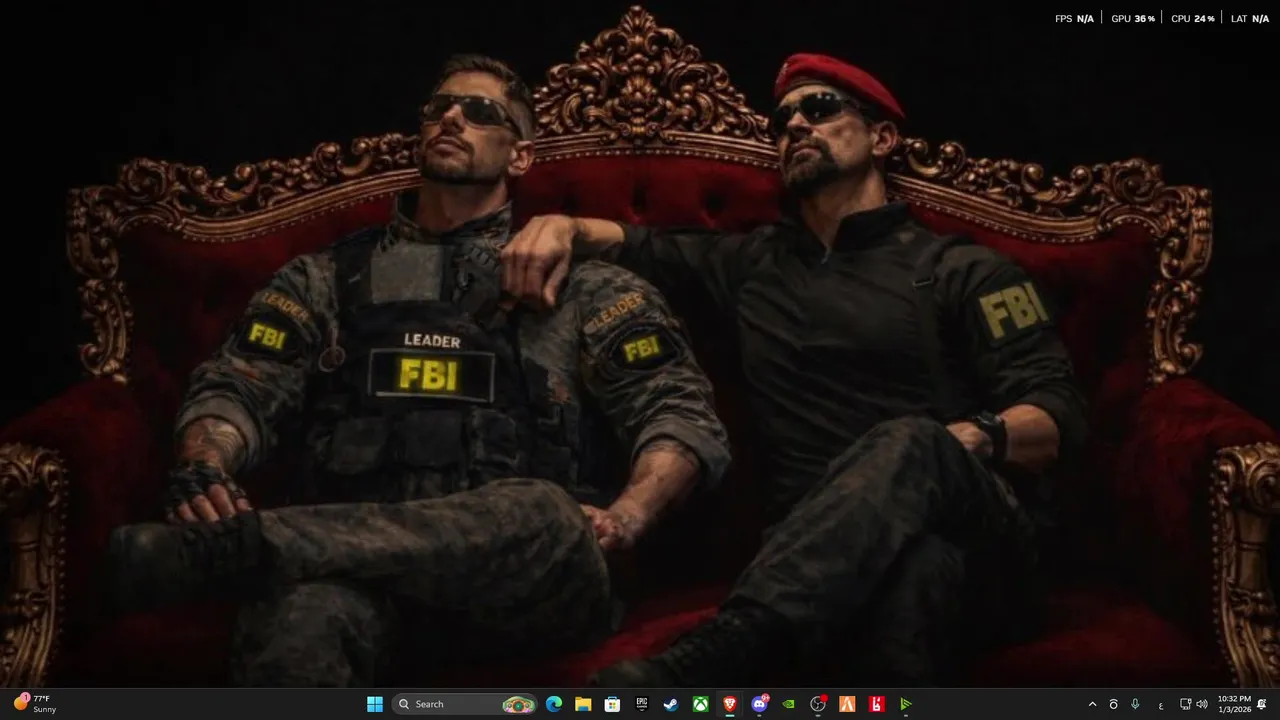
Task: Launch the Xbox app
Action: [x=701, y=704]
